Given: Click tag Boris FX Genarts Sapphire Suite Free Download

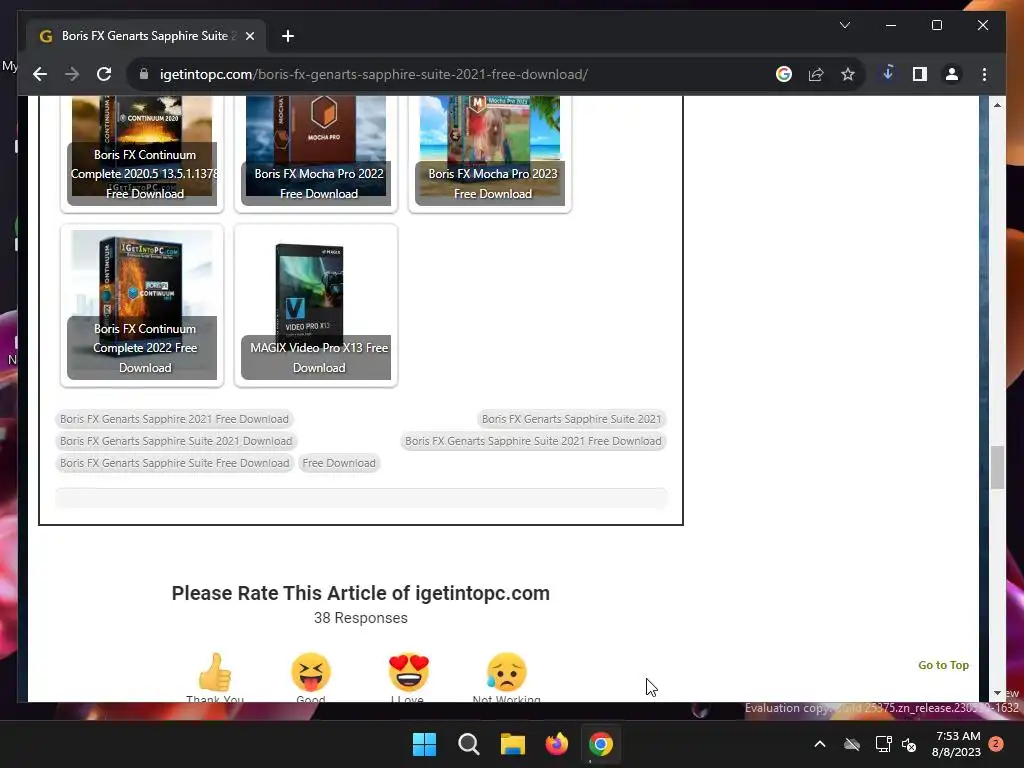Looking at the screenshot, I should click(x=174, y=463).
